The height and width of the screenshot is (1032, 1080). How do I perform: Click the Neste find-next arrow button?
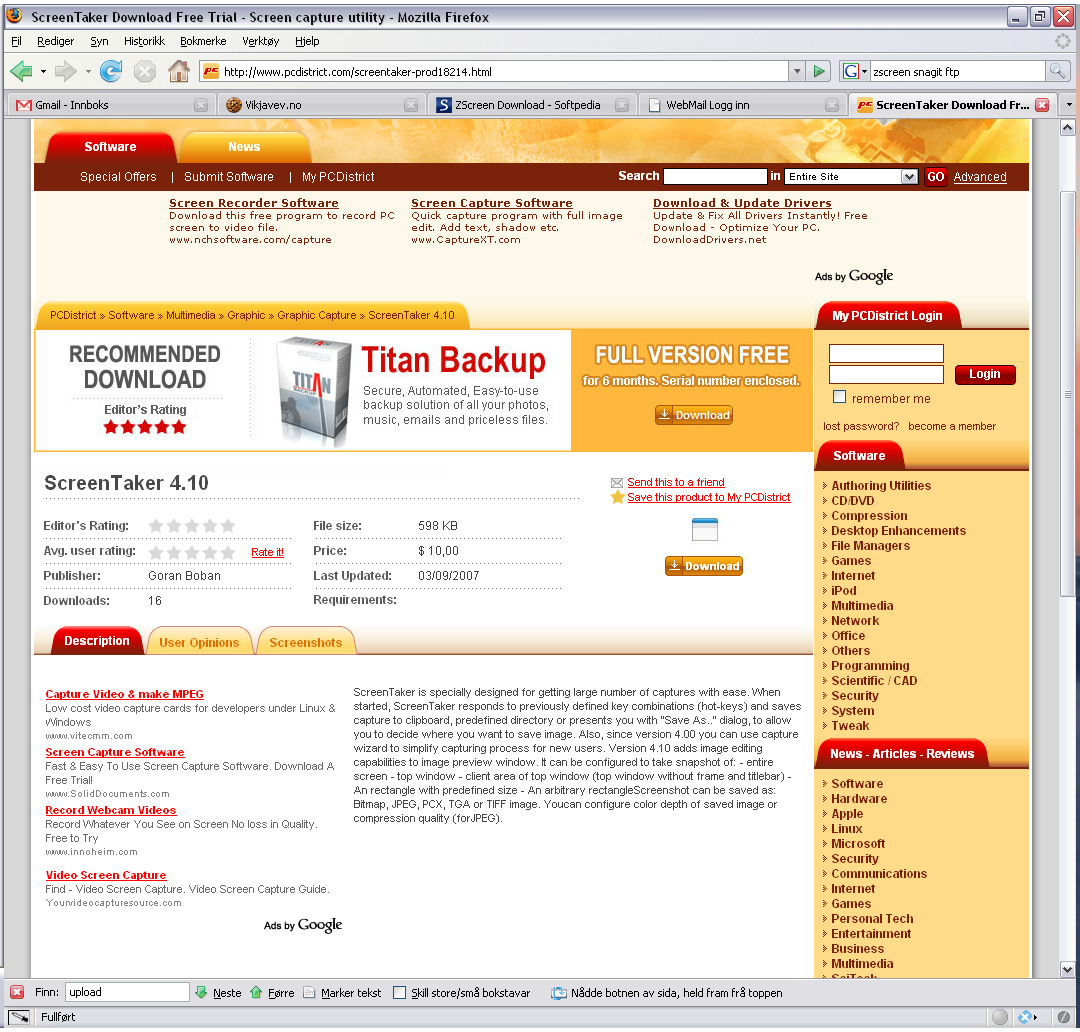(x=218, y=992)
